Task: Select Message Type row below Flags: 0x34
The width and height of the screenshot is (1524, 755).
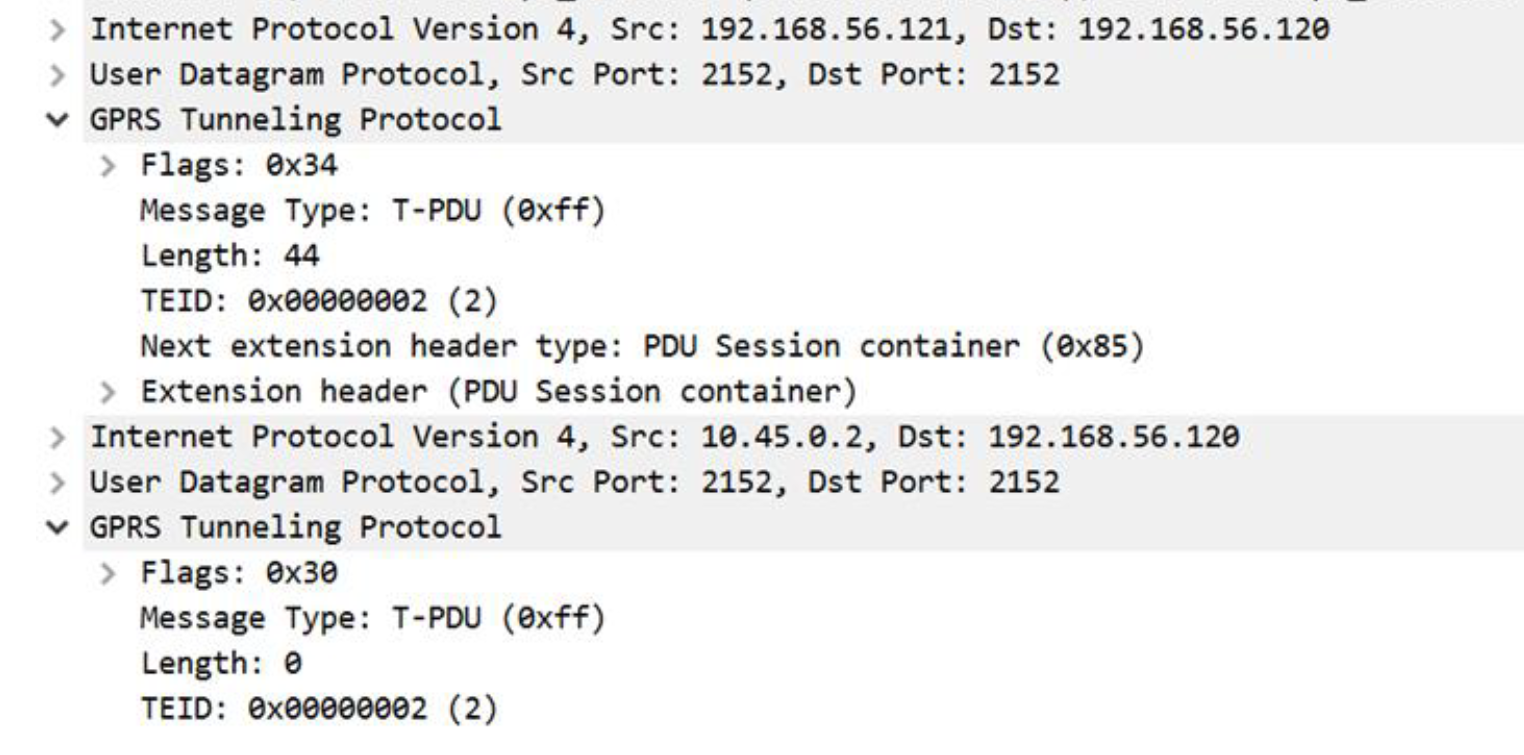Action: coord(371,212)
